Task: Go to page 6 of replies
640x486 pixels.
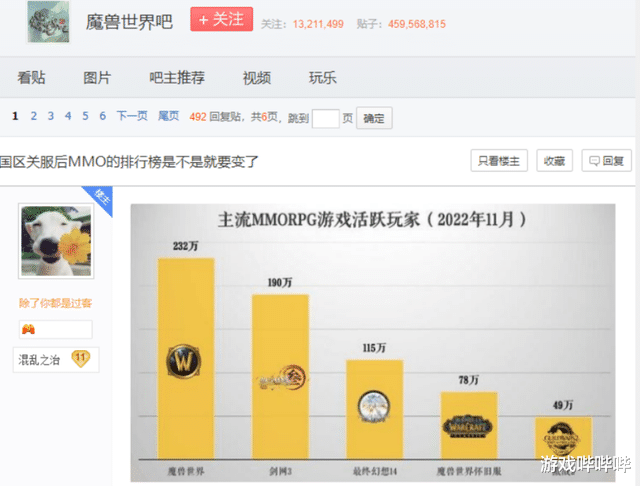Action: click(x=102, y=116)
